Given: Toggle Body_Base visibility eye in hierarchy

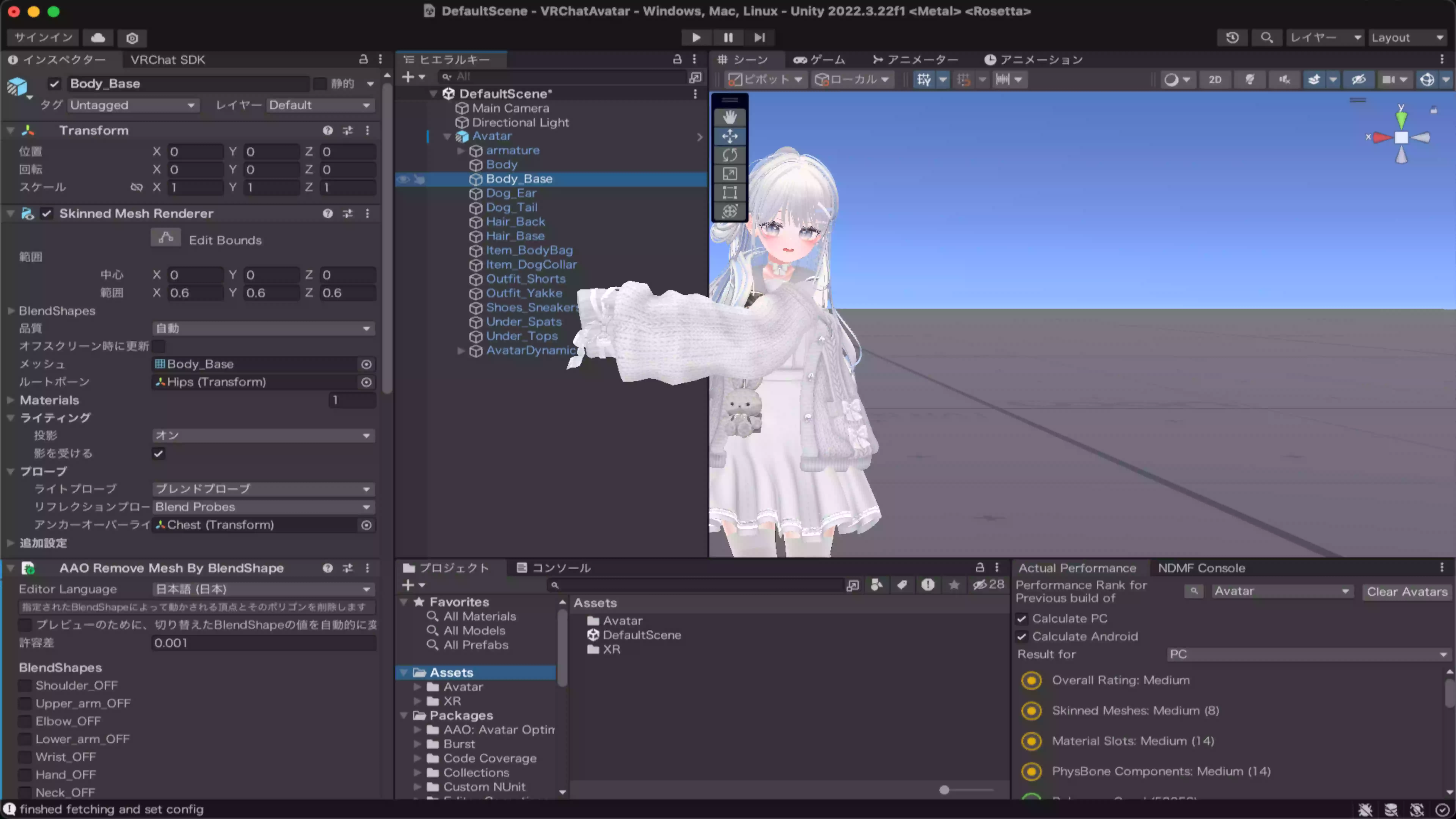Looking at the screenshot, I should [404, 179].
